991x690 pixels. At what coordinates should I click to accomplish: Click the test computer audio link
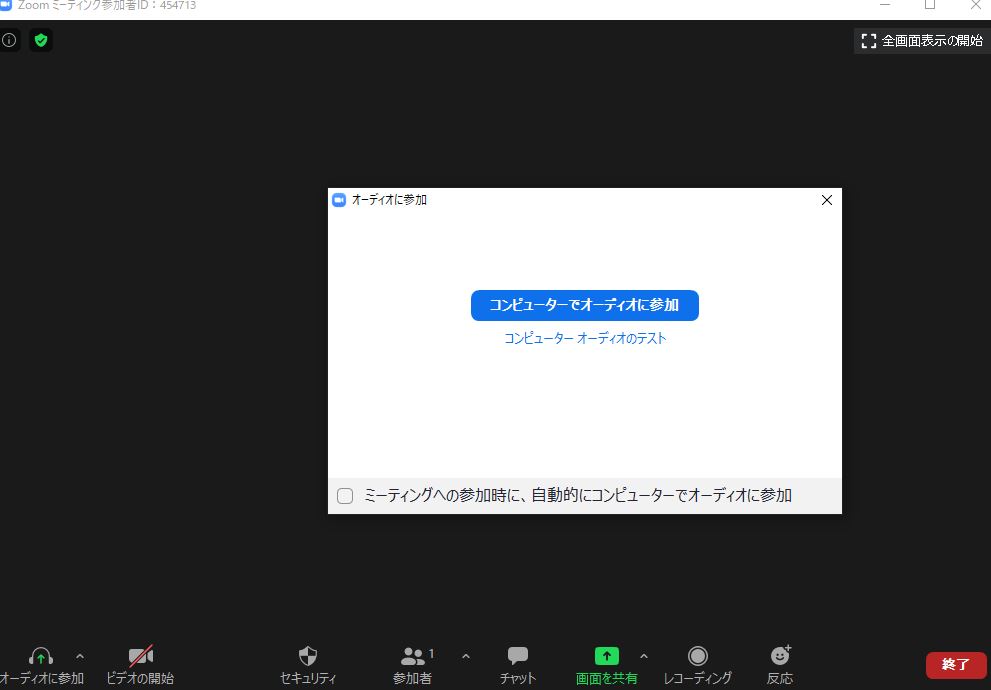pyautogui.click(x=585, y=338)
